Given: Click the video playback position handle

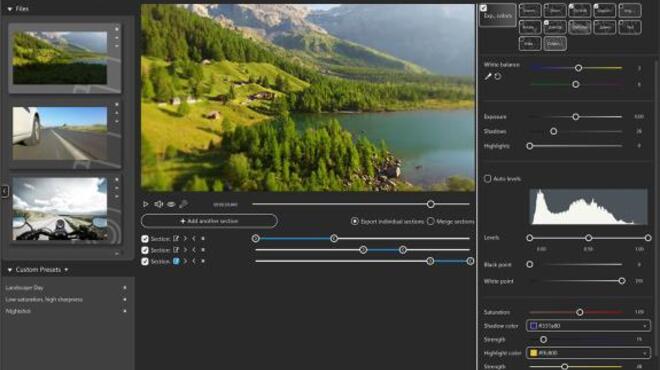Looking at the screenshot, I should (x=430, y=204).
